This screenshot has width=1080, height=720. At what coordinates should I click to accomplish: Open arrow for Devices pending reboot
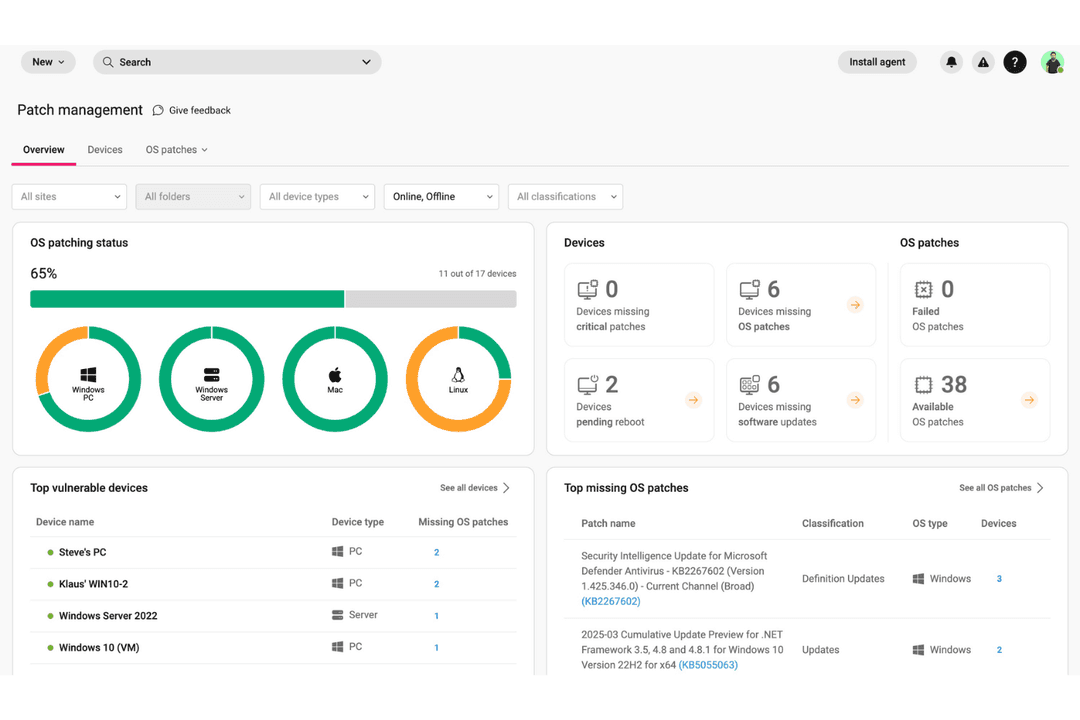coord(694,400)
